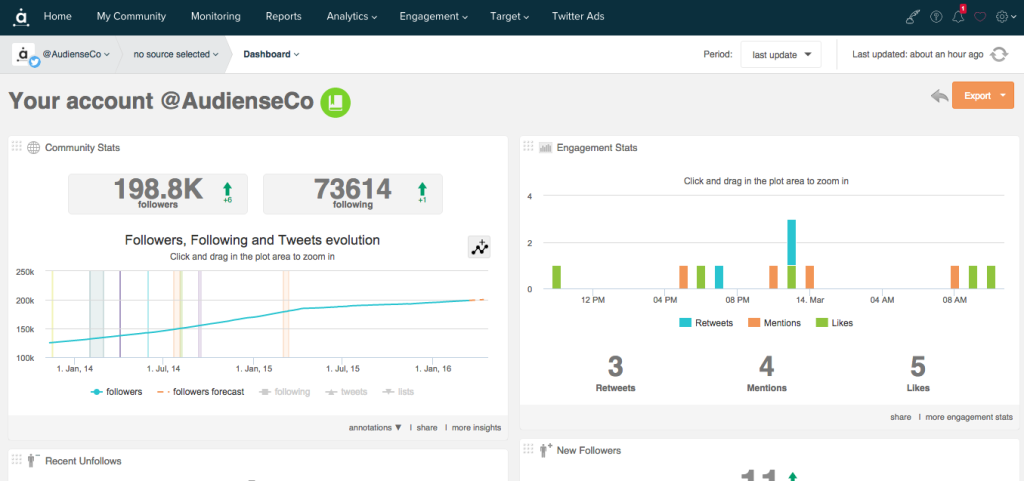Click the wide grey-green annotation band in chart
This screenshot has height=481, width=1024.
(x=97, y=314)
